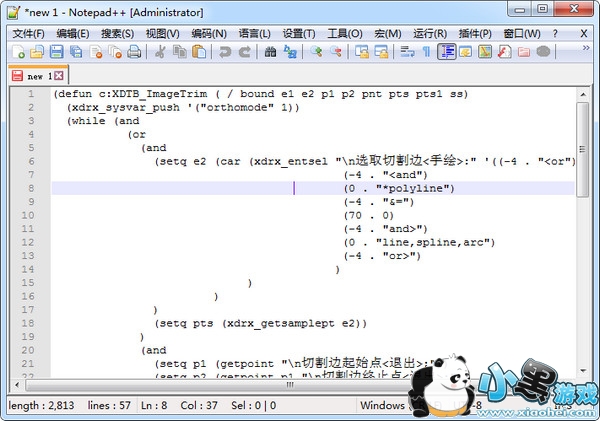The image size is (600, 421).
Task: Click the horizontal scrollbar left arrow
Action: (x=17, y=385)
